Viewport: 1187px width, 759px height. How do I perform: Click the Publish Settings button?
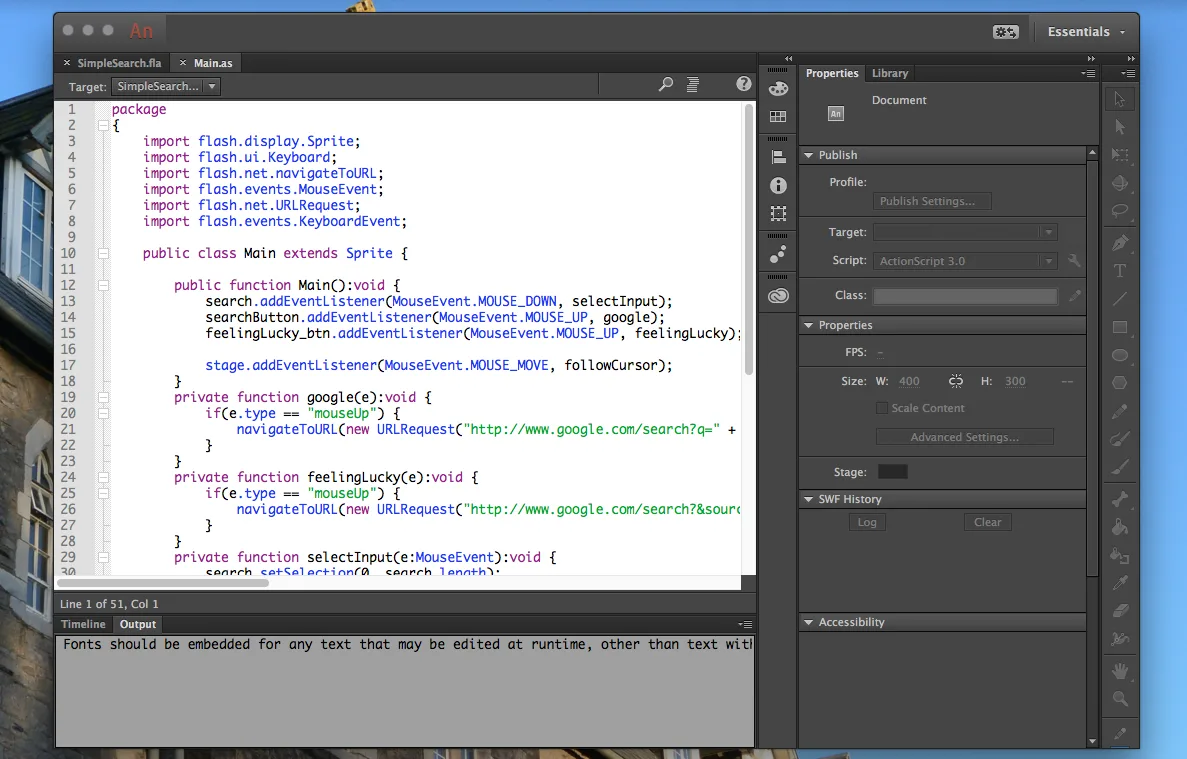coord(932,201)
